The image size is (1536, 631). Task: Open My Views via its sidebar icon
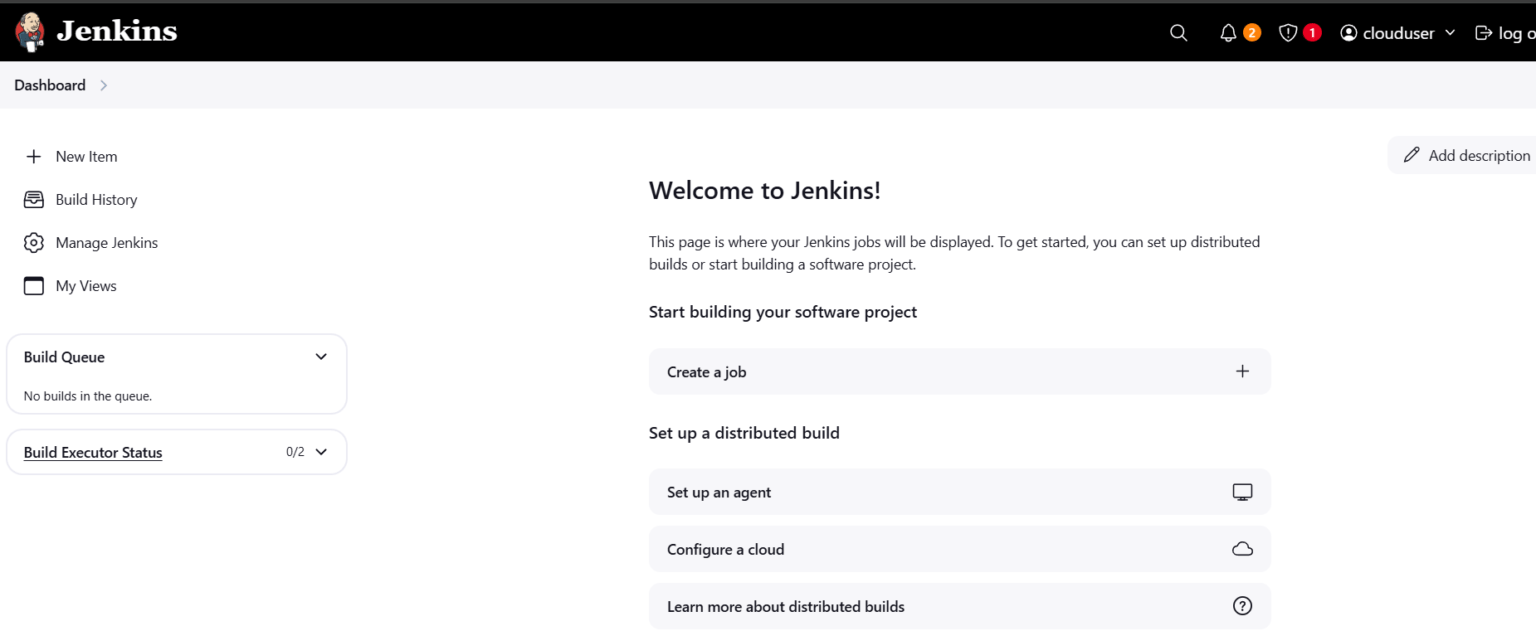(x=33, y=285)
